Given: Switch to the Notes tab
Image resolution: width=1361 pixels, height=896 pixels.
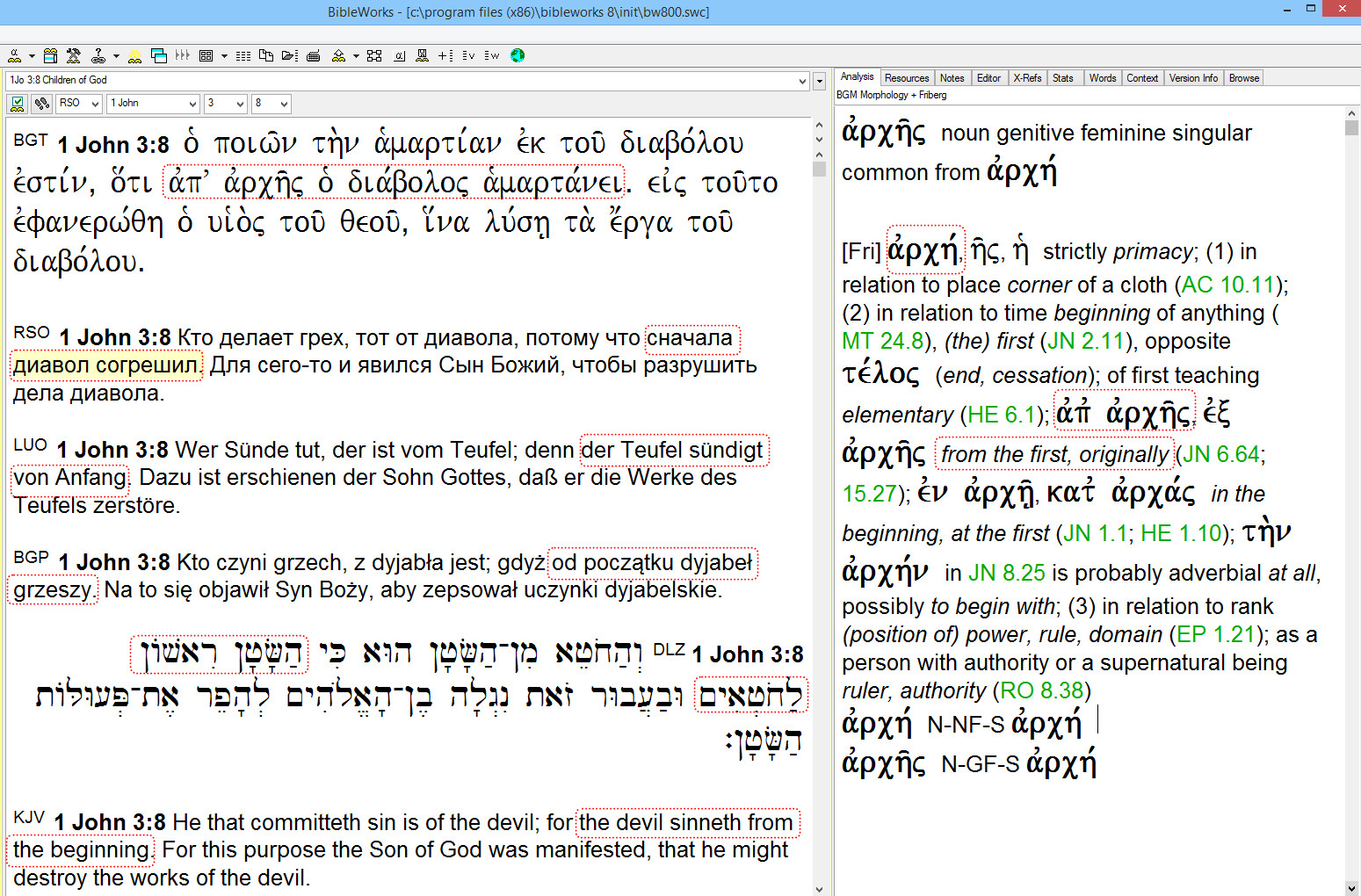Looking at the screenshot, I should coord(952,78).
